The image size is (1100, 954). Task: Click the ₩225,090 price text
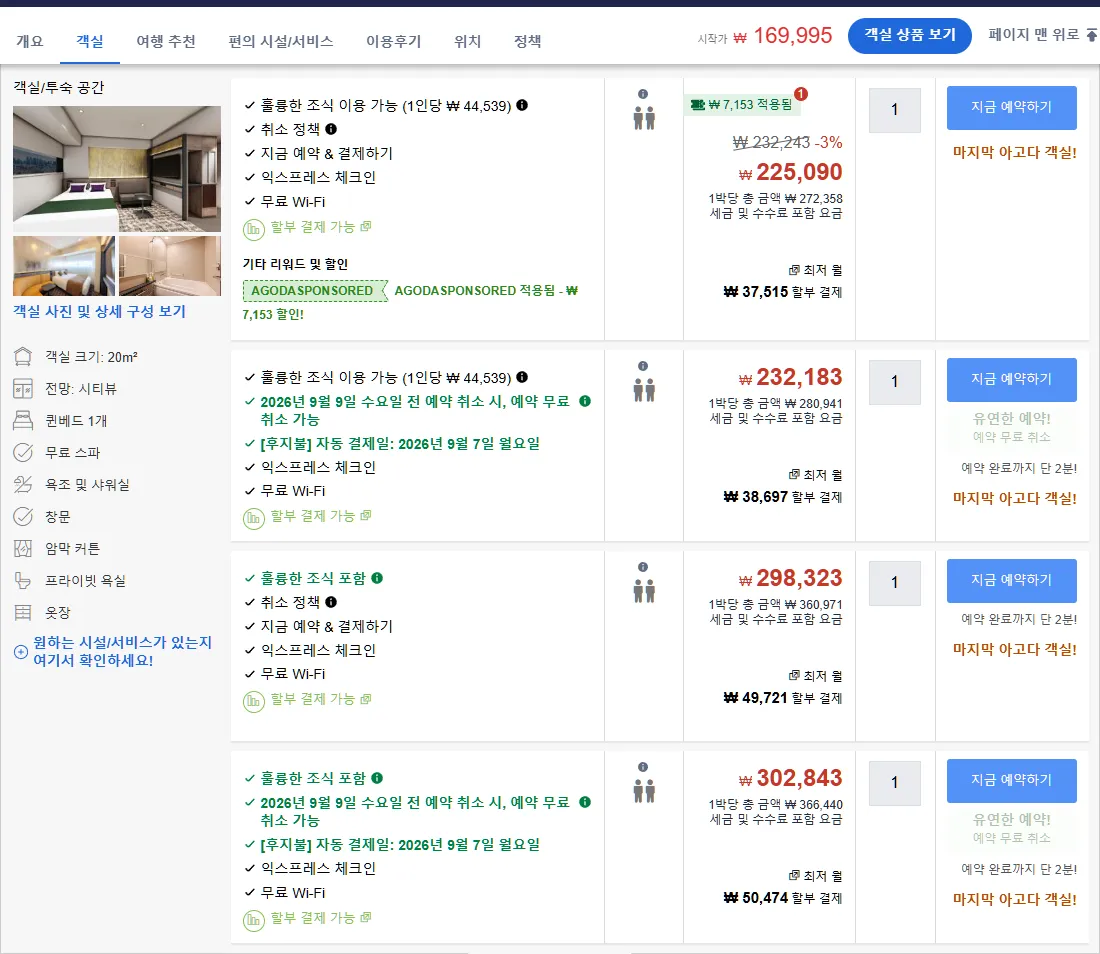[x=791, y=173]
